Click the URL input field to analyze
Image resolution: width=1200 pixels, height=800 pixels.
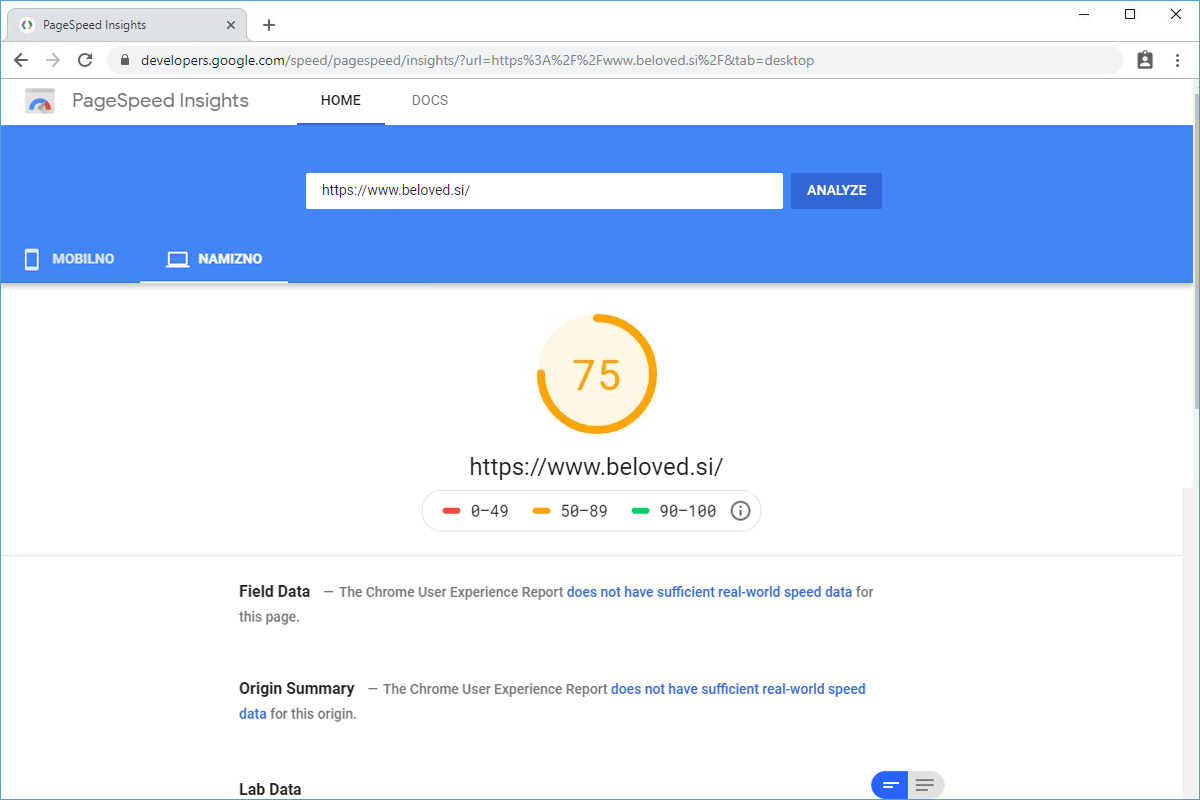543,190
